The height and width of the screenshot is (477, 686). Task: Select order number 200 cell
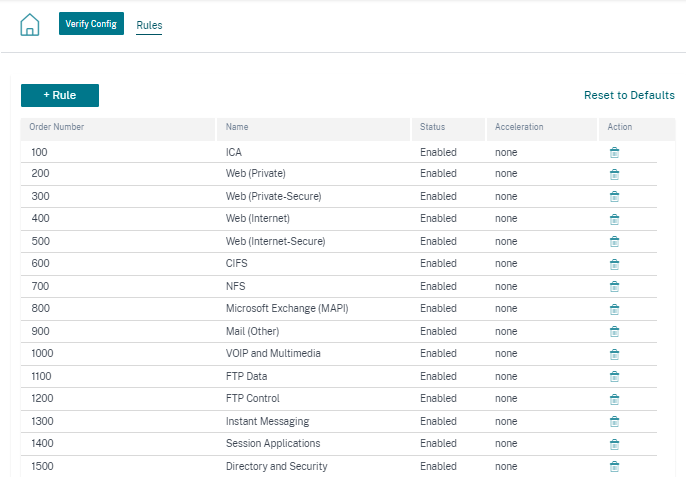40,173
